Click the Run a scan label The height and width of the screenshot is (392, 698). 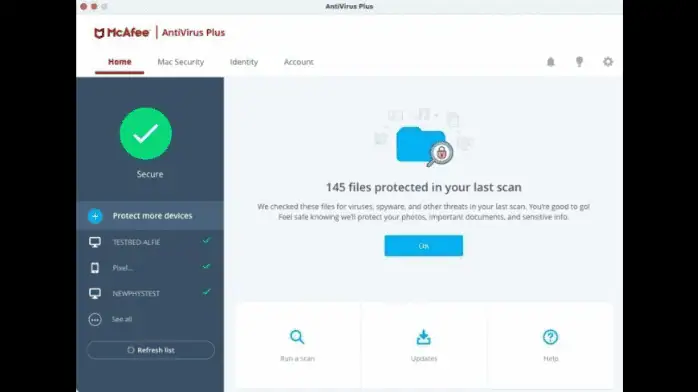pos(297,359)
